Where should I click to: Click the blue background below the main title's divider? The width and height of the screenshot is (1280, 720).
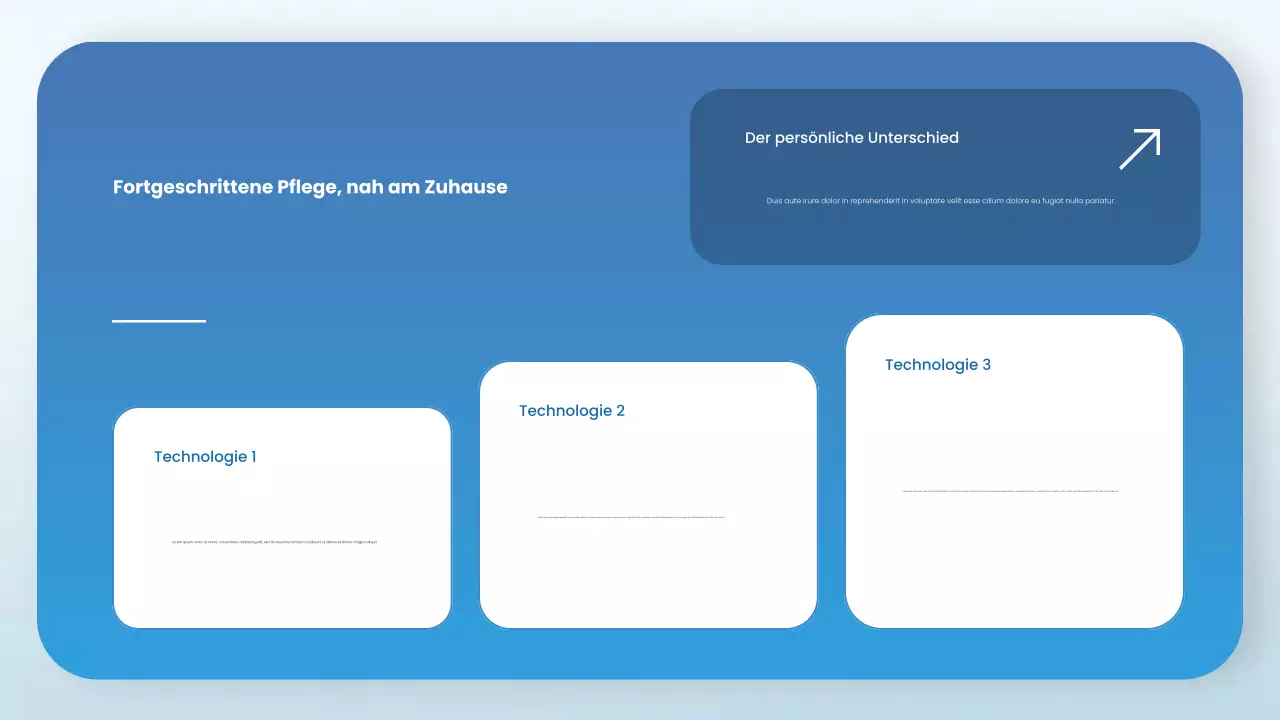(159, 360)
